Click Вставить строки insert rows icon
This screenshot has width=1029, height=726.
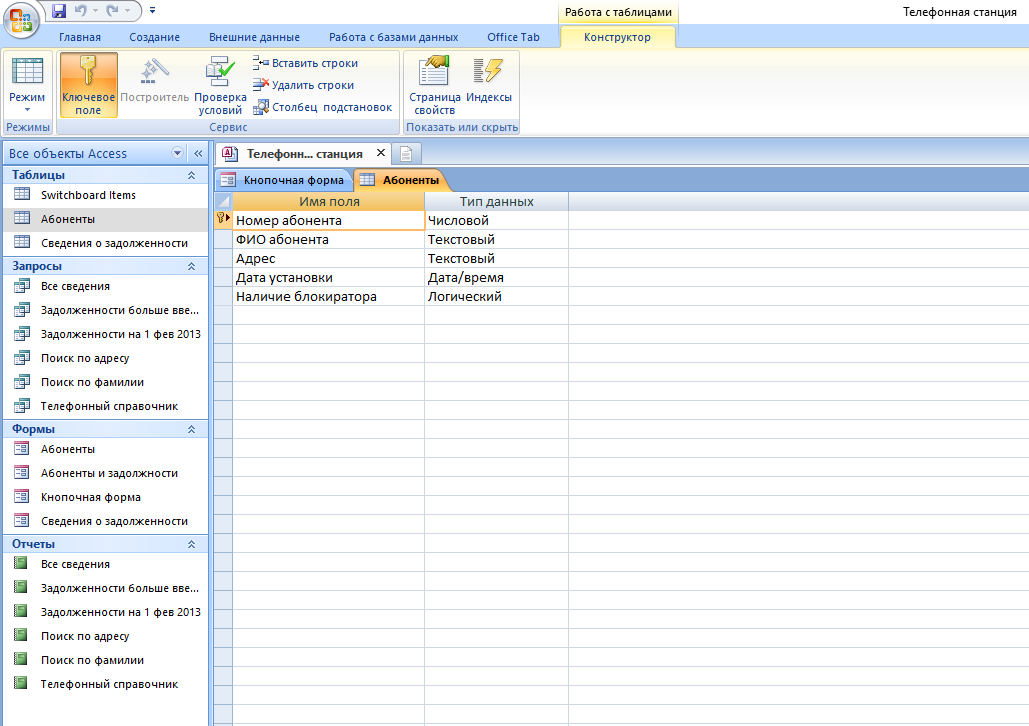261,63
